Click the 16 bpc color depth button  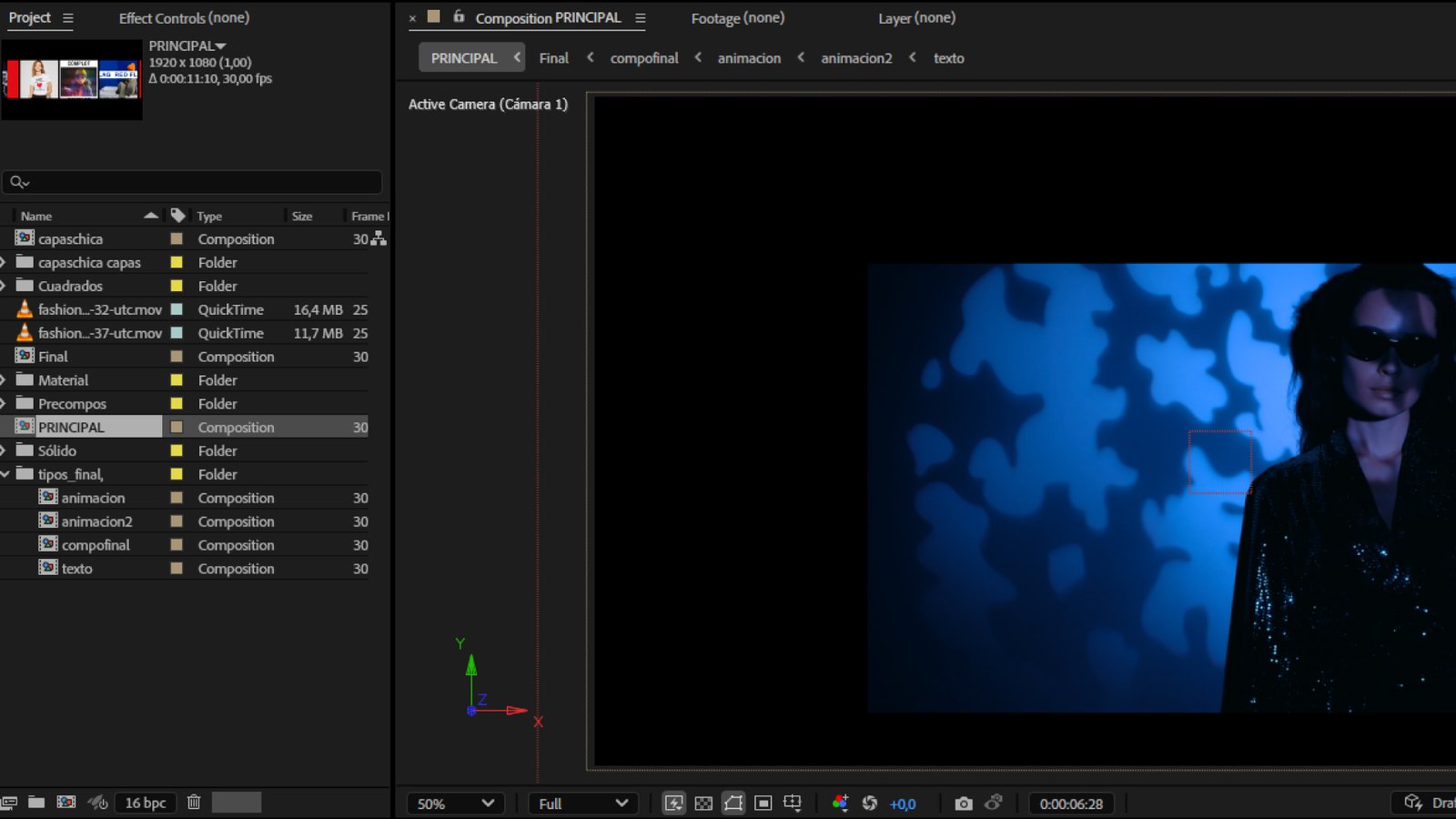click(x=146, y=803)
